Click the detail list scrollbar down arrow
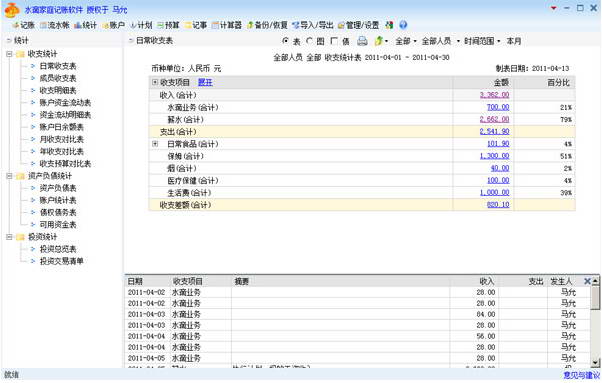 coord(595,362)
